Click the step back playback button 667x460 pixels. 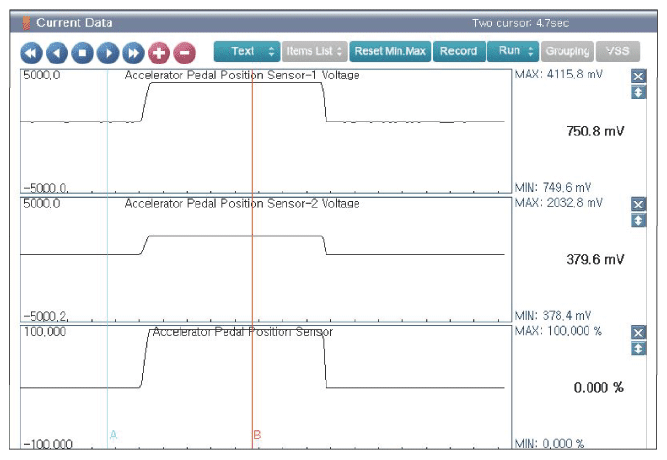(57, 53)
